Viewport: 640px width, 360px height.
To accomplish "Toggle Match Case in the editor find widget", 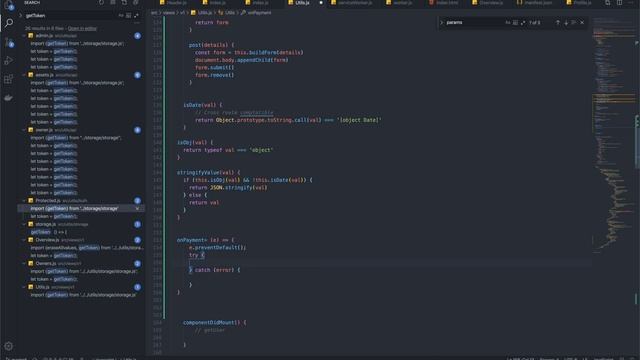I will 508,23.
